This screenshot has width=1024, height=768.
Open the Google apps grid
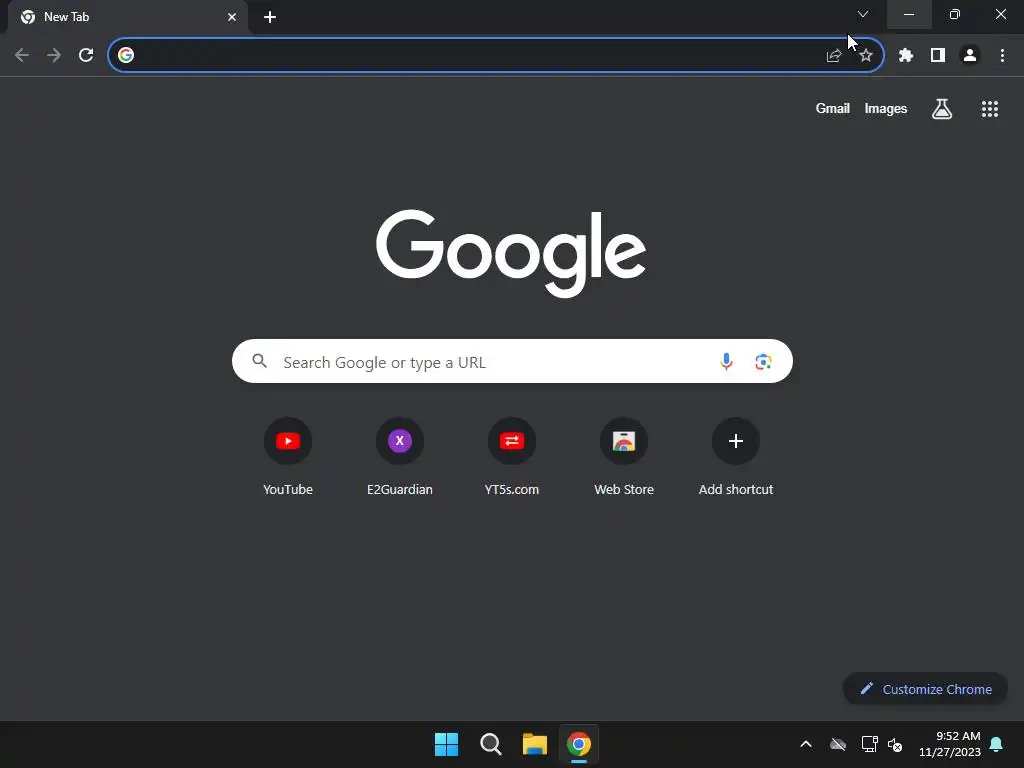click(990, 109)
